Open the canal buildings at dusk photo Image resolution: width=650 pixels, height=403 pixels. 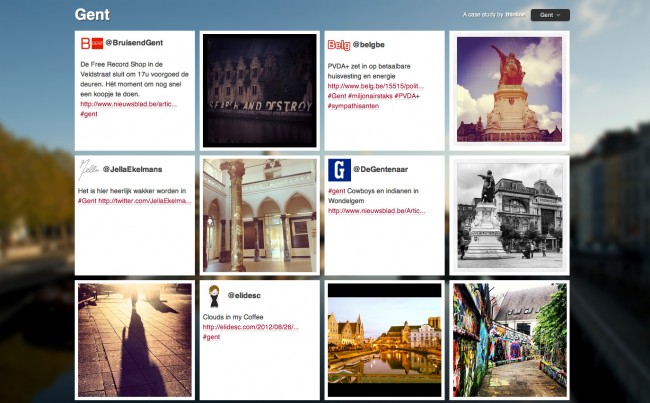(x=385, y=340)
